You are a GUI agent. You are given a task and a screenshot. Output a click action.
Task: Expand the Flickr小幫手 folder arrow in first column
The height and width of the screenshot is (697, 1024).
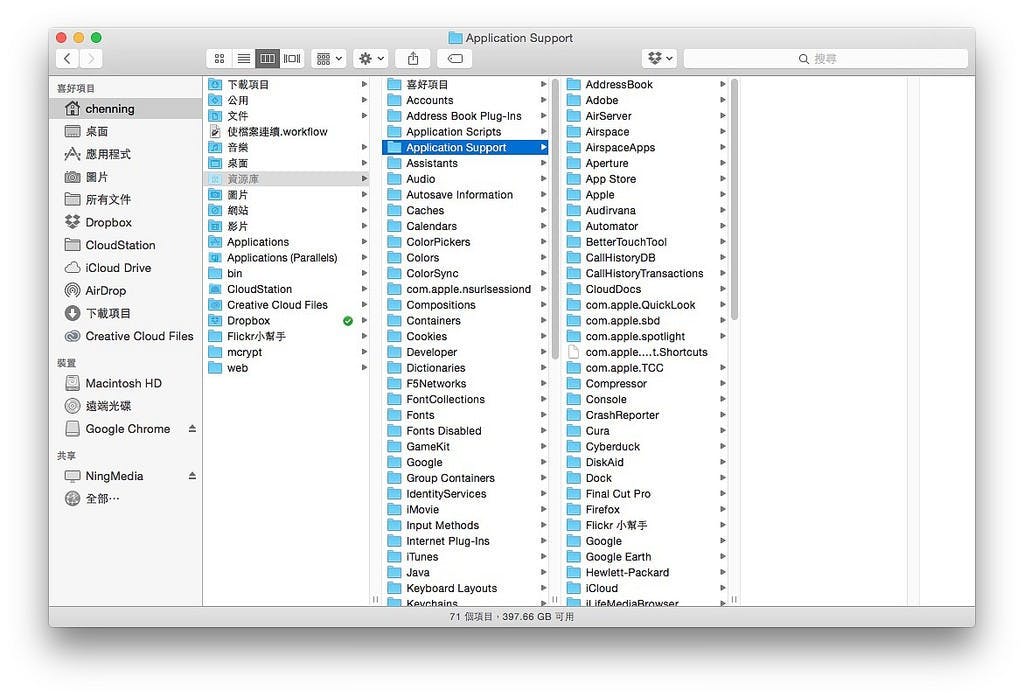(364, 336)
